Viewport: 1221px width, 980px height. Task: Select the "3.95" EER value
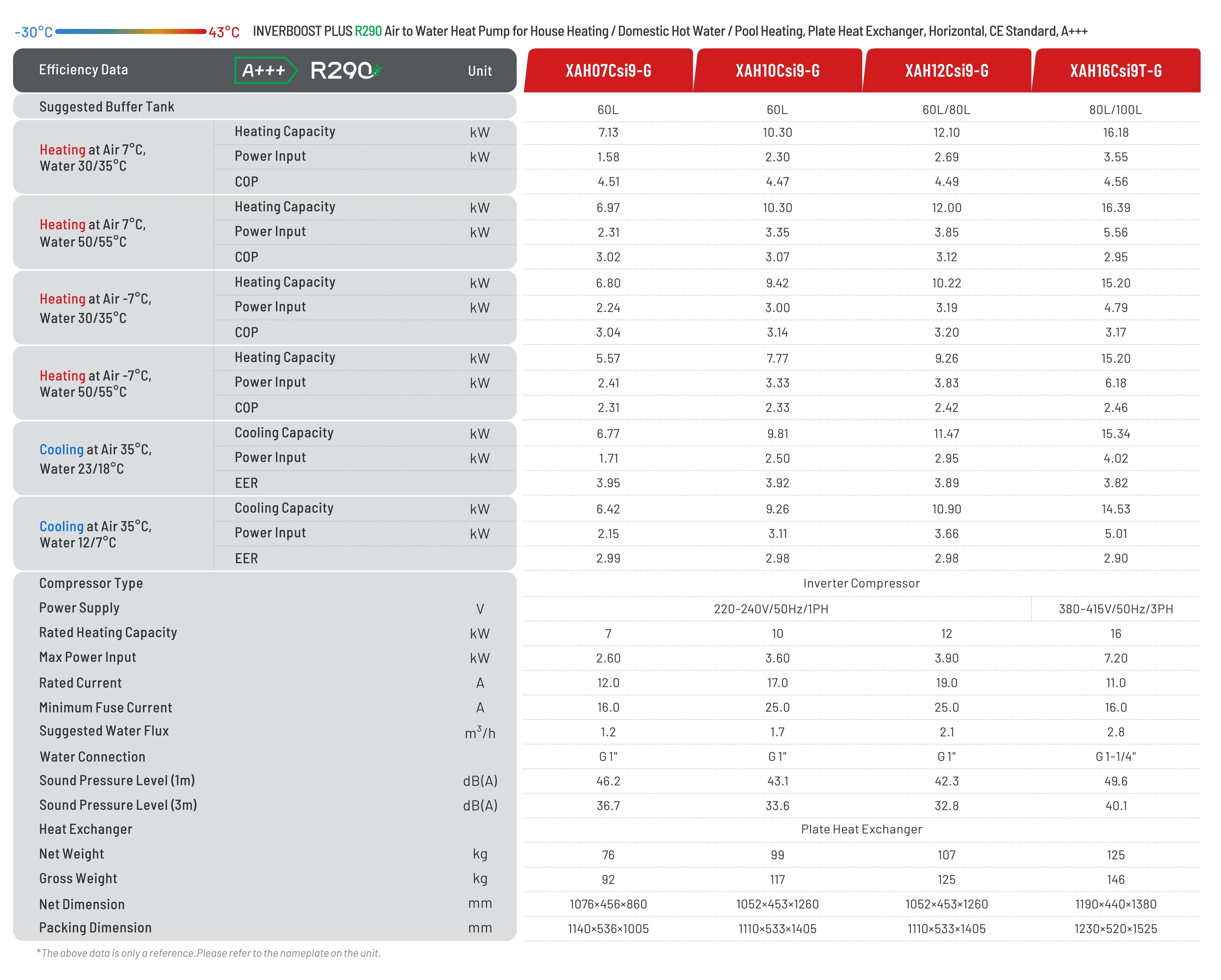(608, 483)
